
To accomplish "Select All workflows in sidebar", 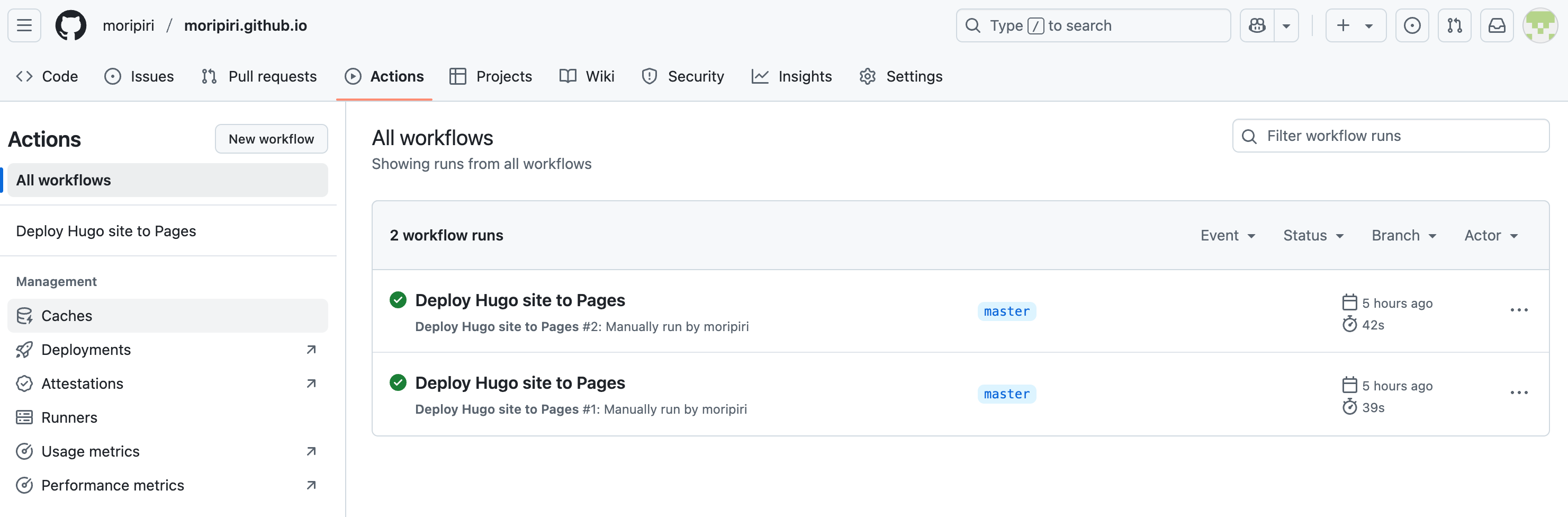I will coord(167,180).
